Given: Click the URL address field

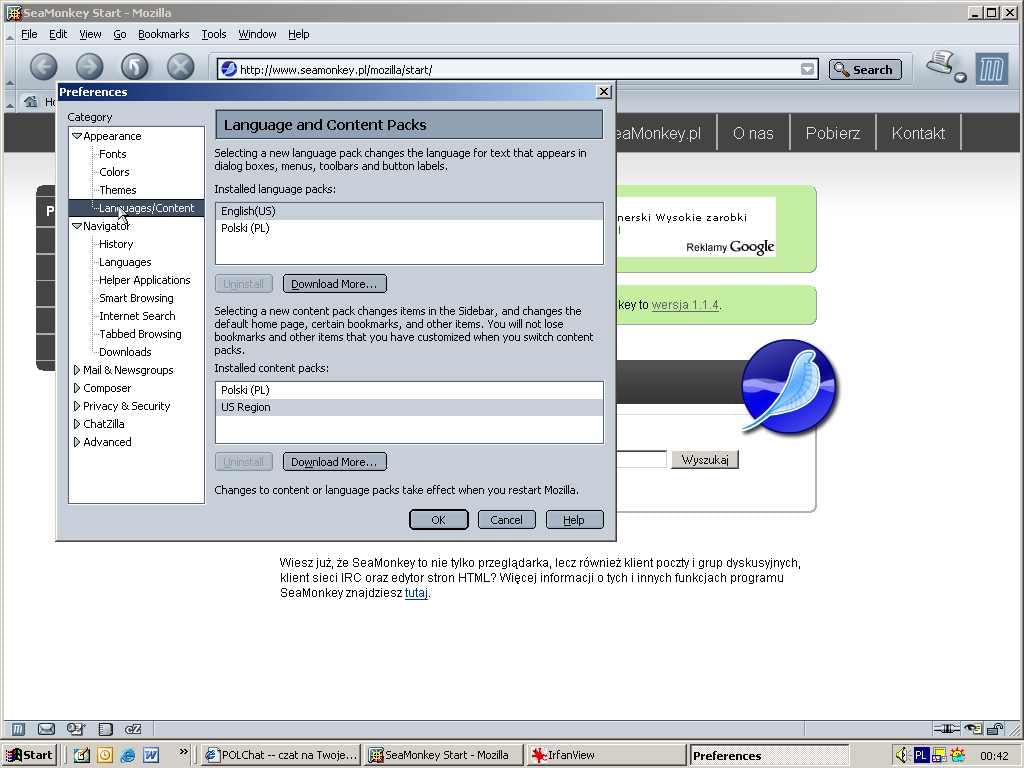Looking at the screenshot, I should point(518,69).
